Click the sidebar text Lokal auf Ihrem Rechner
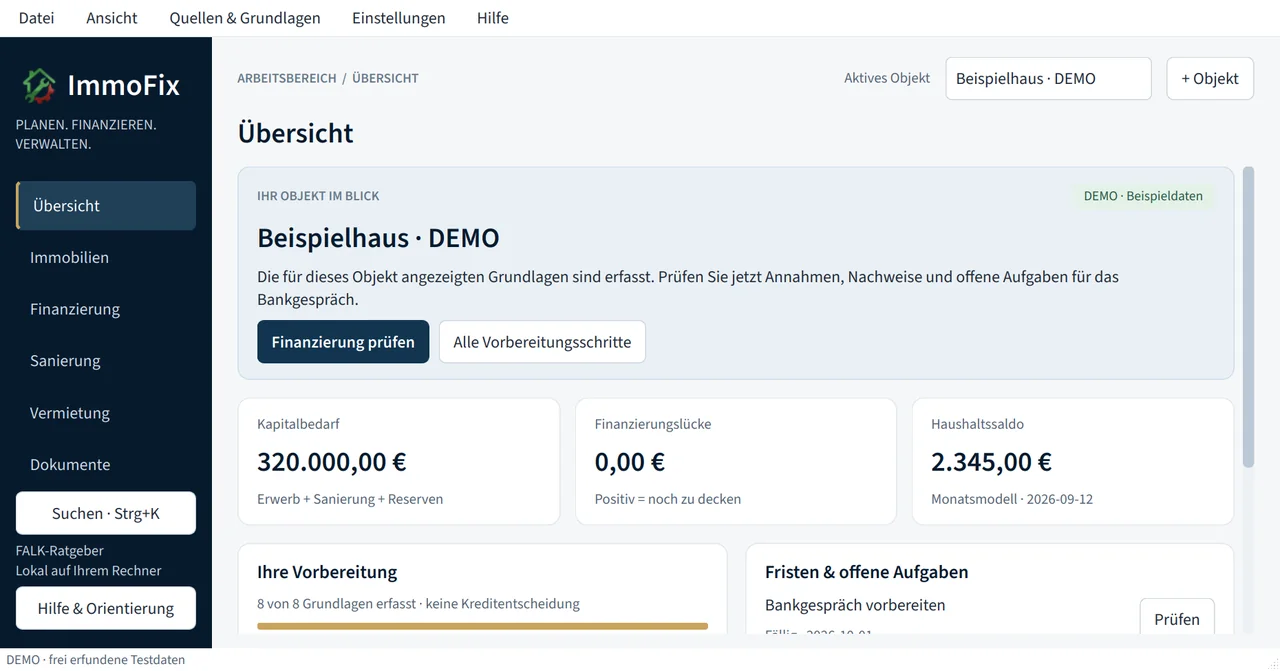This screenshot has height=671, width=1280. pos(89,571)
